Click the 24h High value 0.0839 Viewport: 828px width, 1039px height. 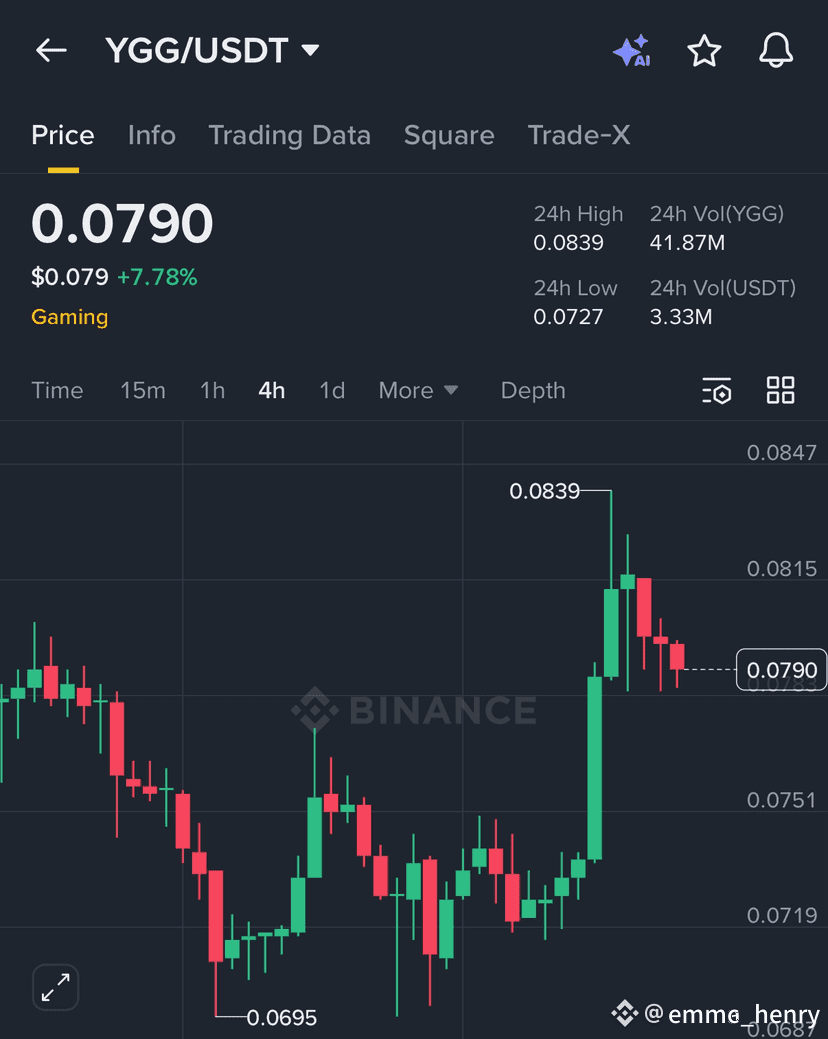pyautogui.click(x=568, y=243)
